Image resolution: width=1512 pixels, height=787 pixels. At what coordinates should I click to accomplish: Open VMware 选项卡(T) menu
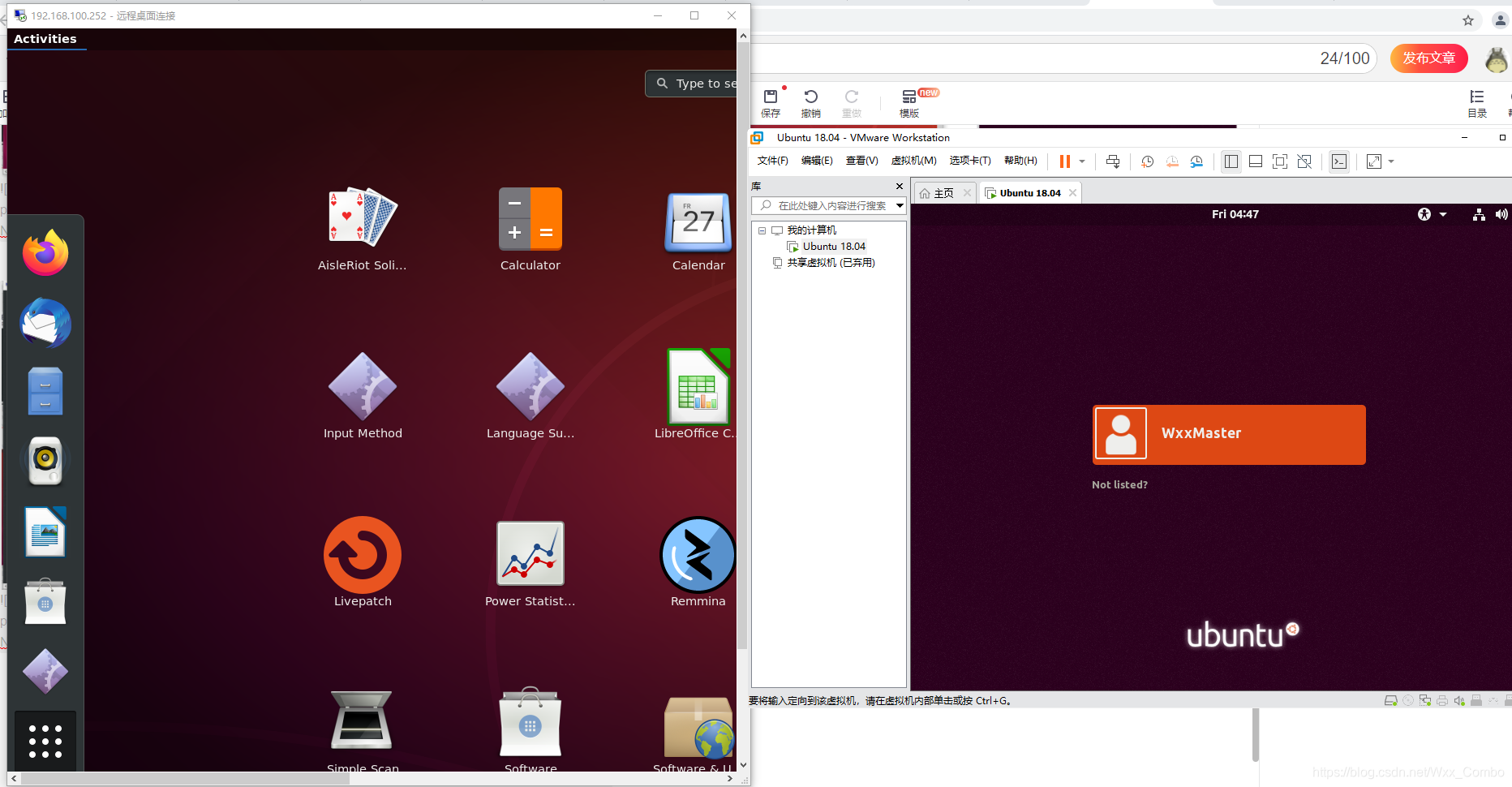point(970,161)
